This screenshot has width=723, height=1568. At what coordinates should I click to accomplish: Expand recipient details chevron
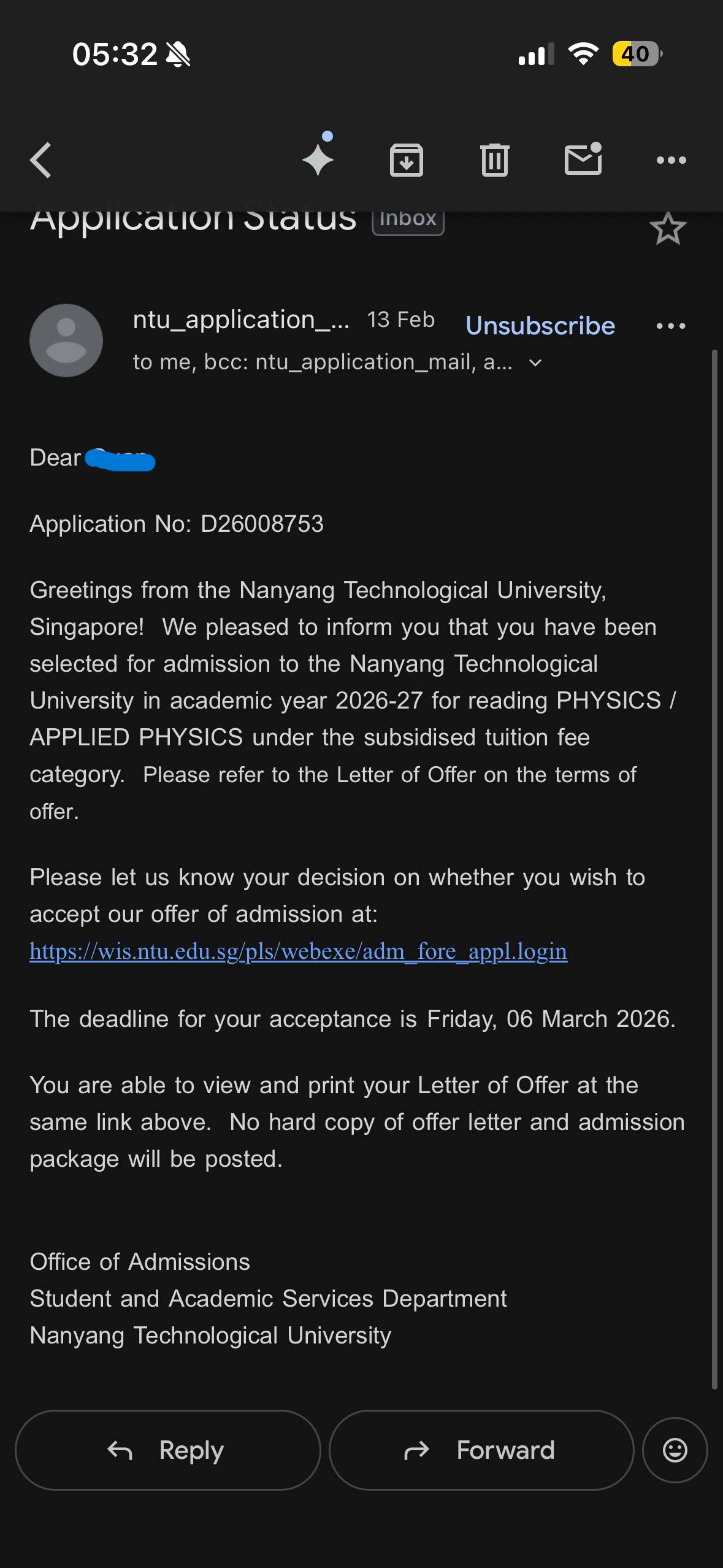tap(535, 363)
